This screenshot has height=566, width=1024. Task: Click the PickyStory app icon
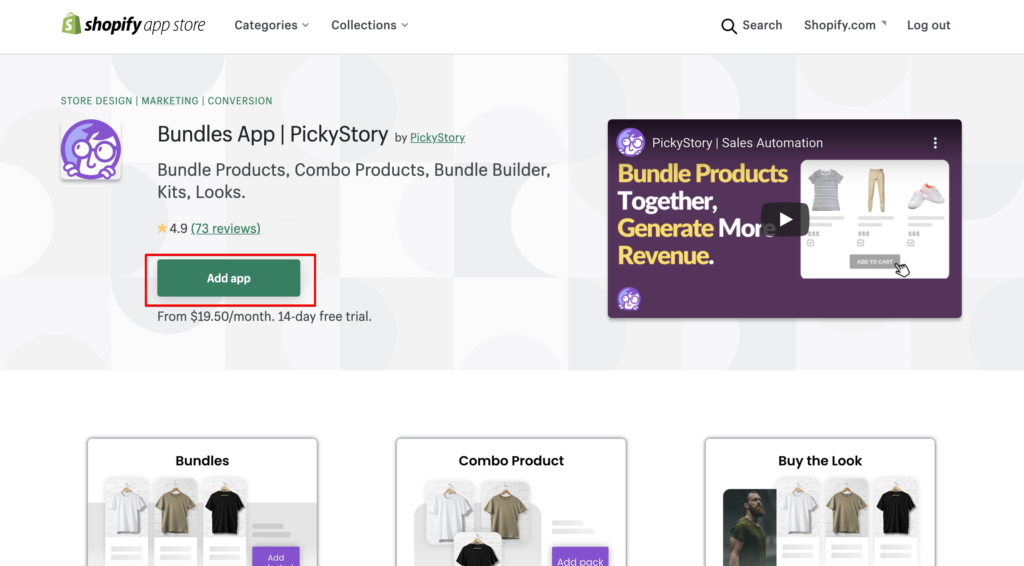click(x=91, y=149)
